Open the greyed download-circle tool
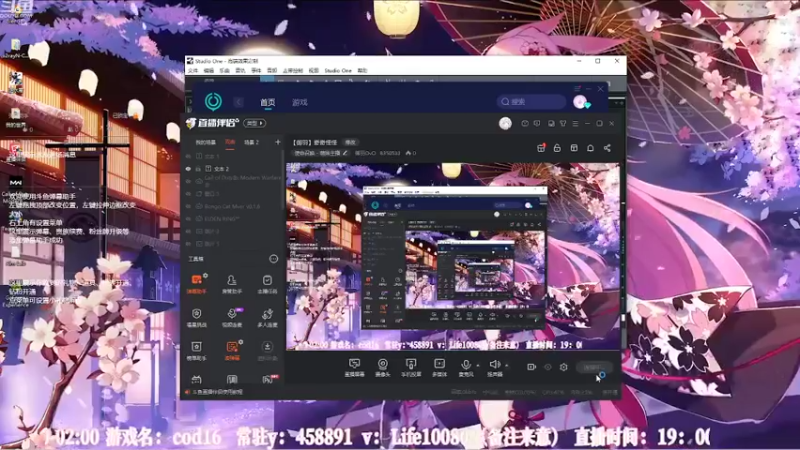800x450 pixels. coord(267,350)
